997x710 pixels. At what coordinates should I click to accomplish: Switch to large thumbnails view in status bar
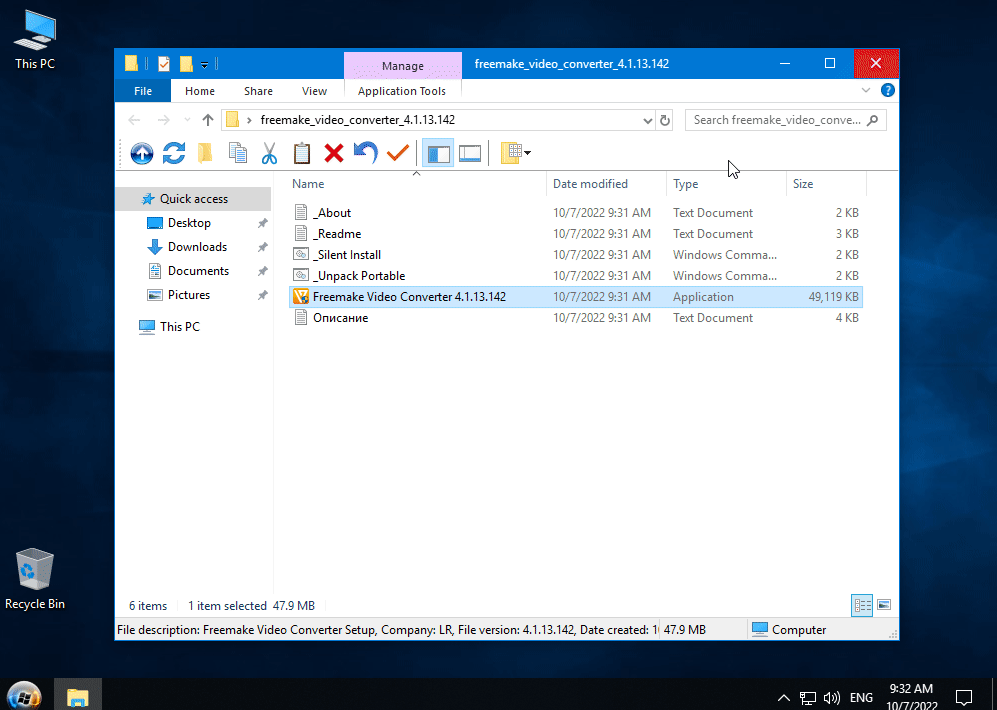[884, 605]
